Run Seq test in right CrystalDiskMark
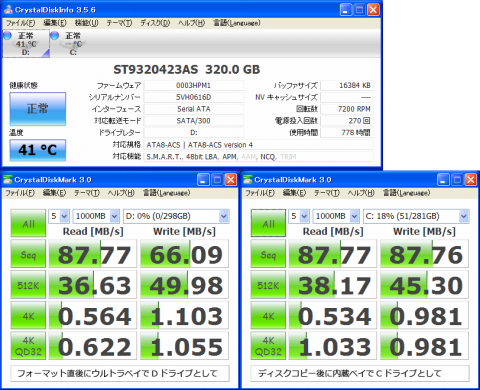 tap(268, 254)
